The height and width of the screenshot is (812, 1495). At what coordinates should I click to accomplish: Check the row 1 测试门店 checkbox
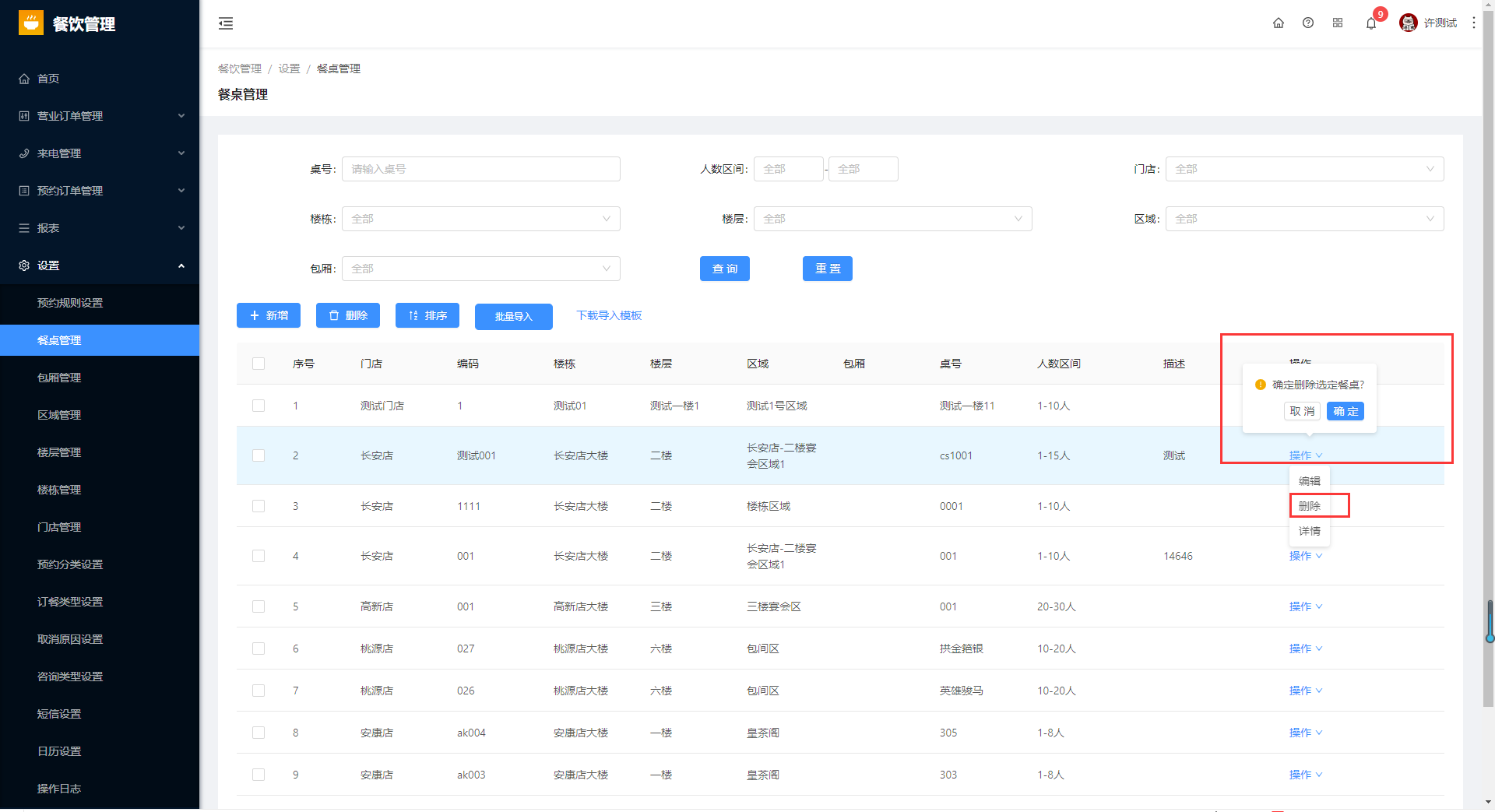click(259, 406)
